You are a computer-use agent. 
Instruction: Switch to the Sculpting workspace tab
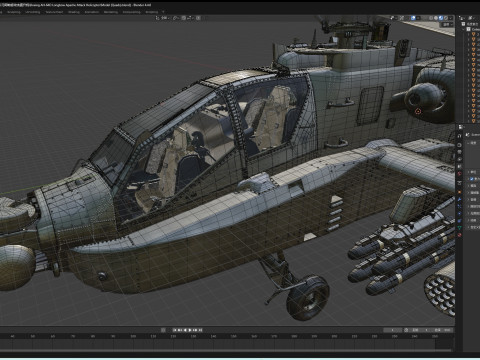[14, 12]
